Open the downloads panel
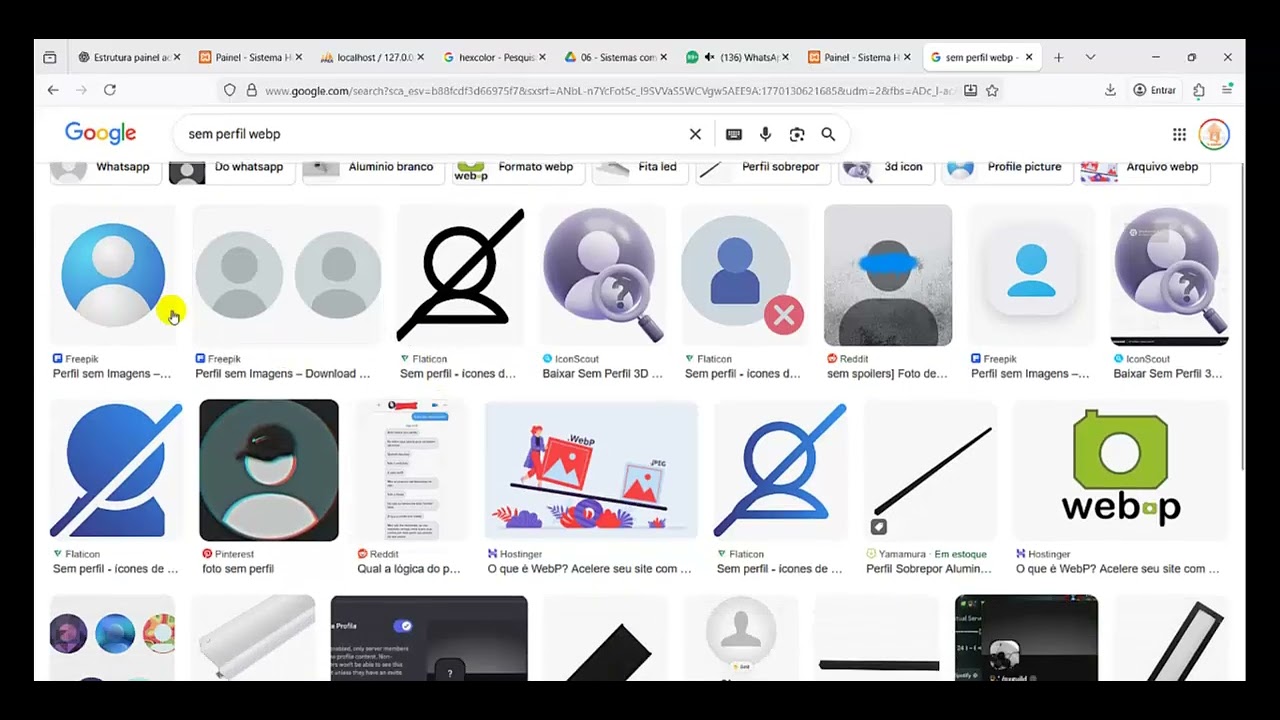Viewport: 1280px width, 720px height. click(x=1110, y=90)
